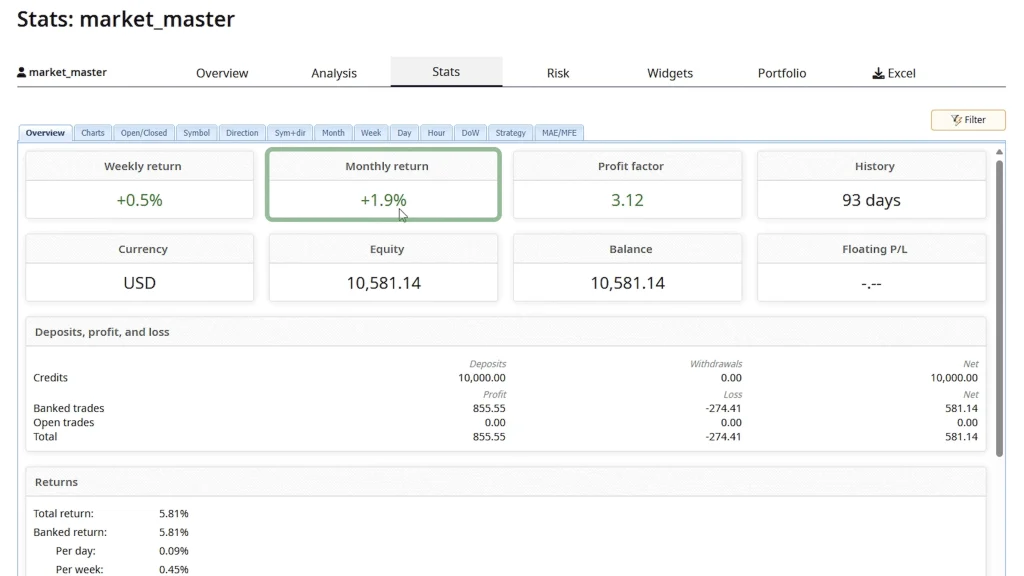This screenshot has width=1024, height=576.
Task: Switch to the Symbol sub-tab
Action: pos(197,133)
